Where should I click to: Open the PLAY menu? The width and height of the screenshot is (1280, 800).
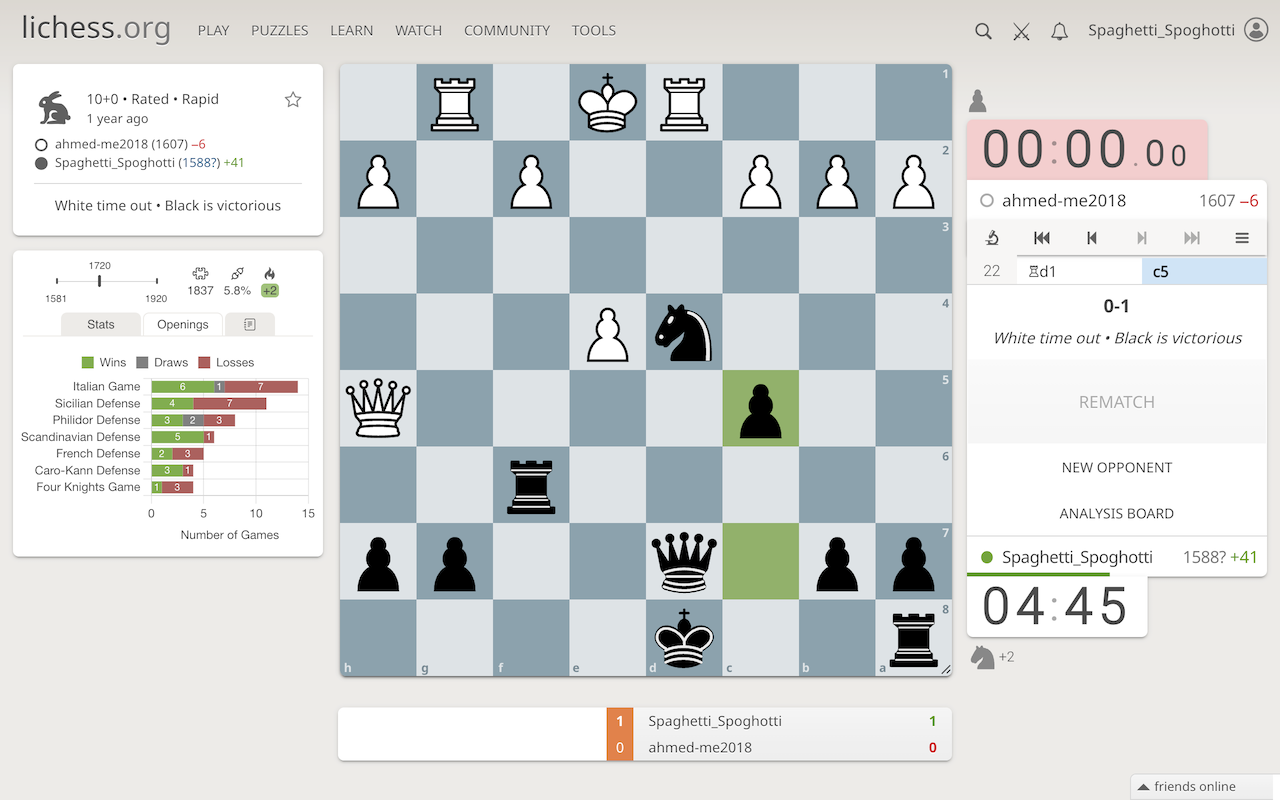[x=213, y=30]
